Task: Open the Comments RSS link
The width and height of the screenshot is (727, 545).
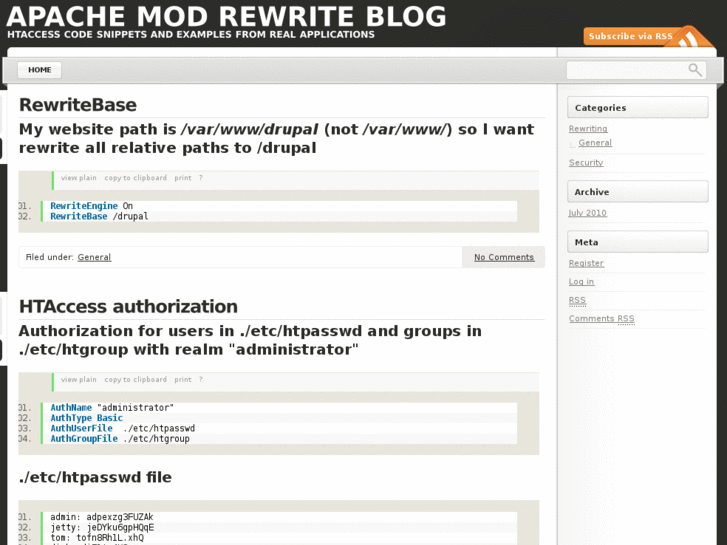Action: (x=601, y=319)
